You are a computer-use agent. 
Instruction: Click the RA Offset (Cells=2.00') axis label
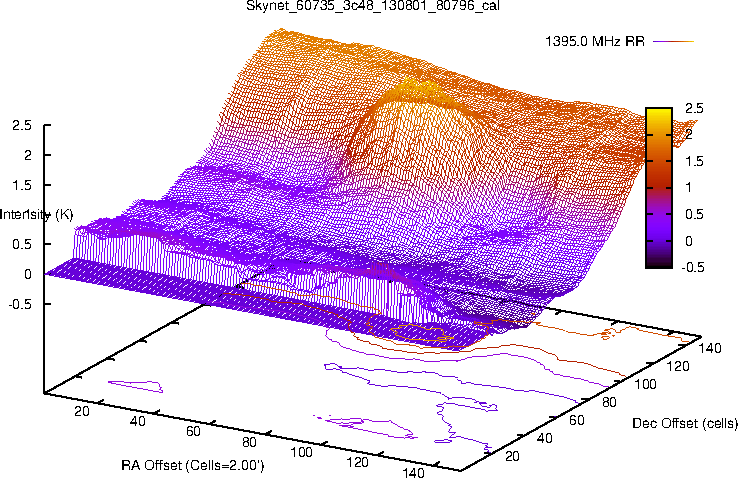(193, 465)
